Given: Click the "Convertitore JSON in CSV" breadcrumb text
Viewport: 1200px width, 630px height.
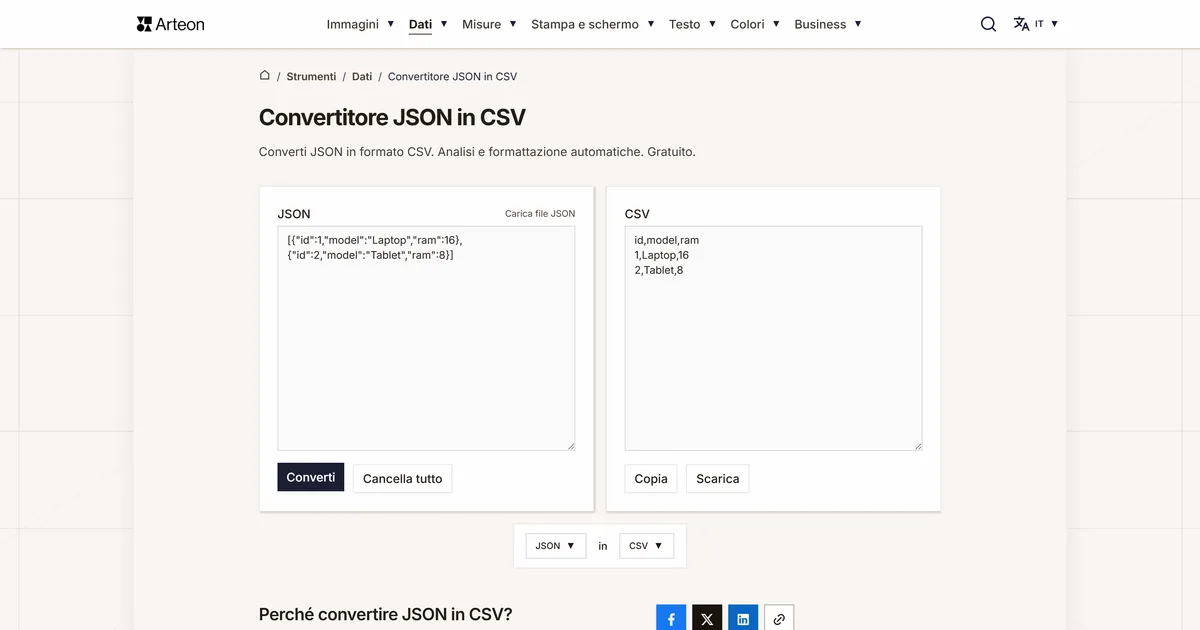Looking at the screenshot, I should click(x=452, y=76).
